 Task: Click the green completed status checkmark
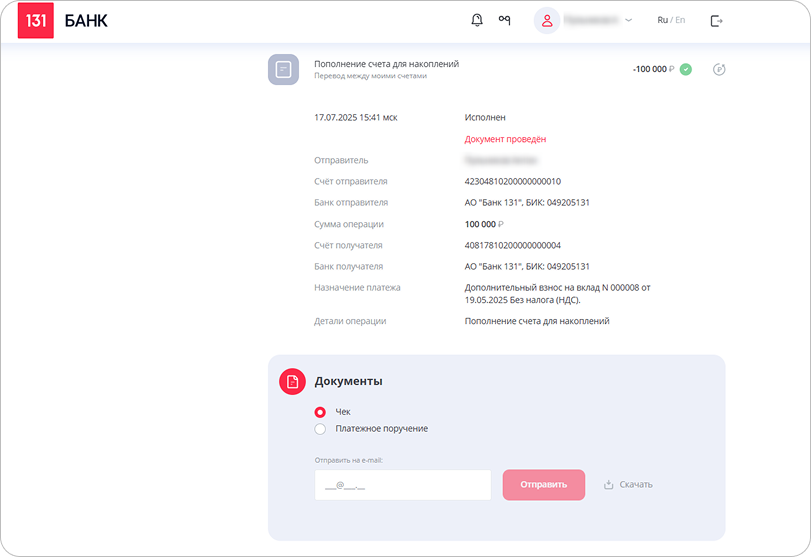686,69
